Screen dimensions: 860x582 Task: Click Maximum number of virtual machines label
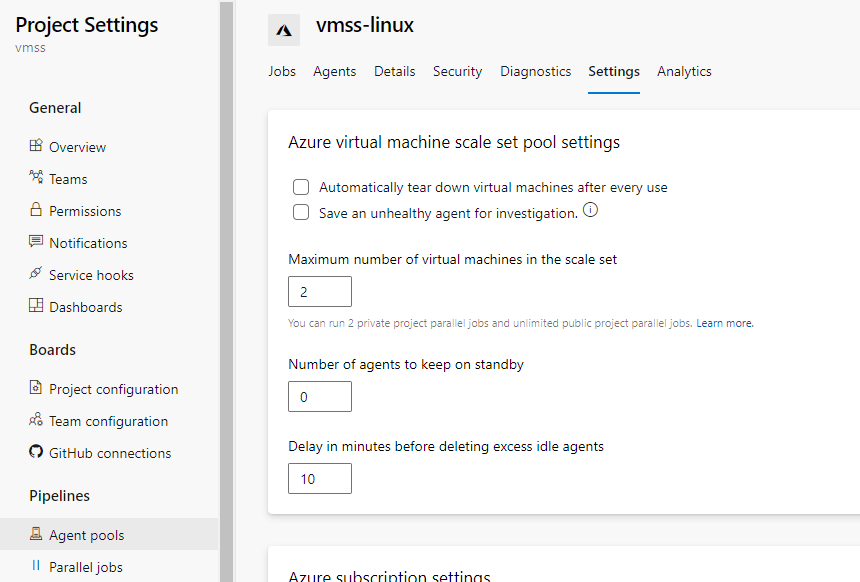tap(452, 259)
